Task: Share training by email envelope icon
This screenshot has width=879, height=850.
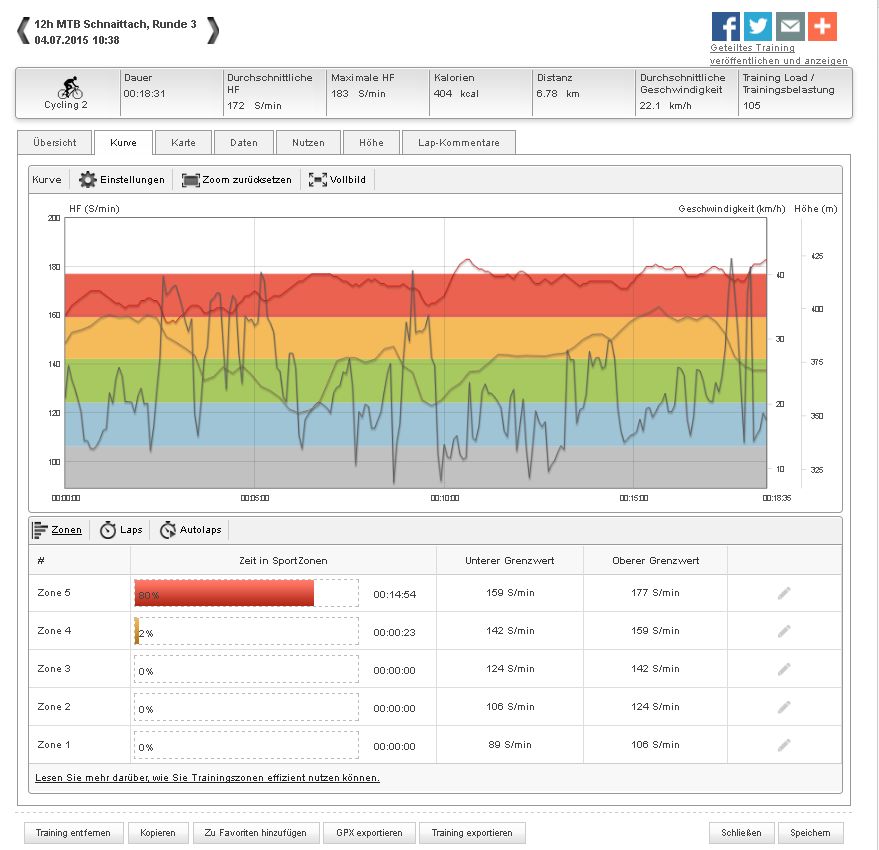Action: point(790,27)
